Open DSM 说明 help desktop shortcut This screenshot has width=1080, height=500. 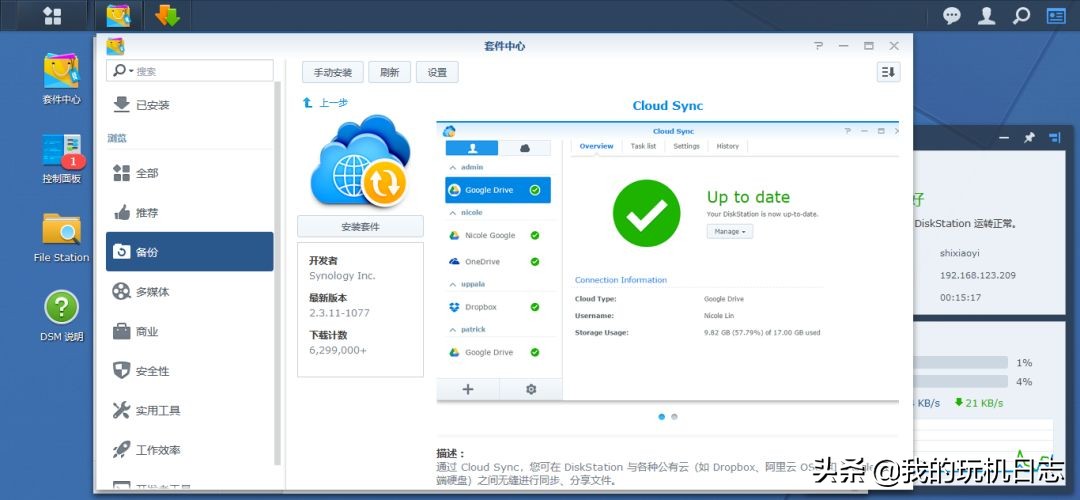click(x=61, y=316)
